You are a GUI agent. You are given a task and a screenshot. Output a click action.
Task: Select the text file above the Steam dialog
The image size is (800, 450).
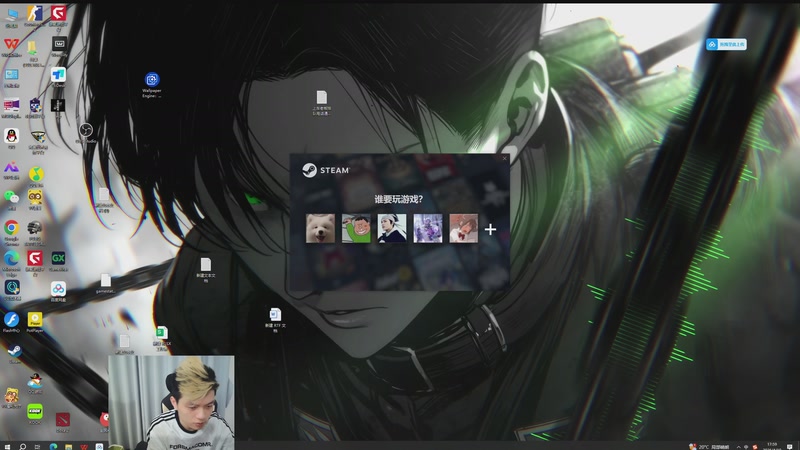[x=321, y=103]
